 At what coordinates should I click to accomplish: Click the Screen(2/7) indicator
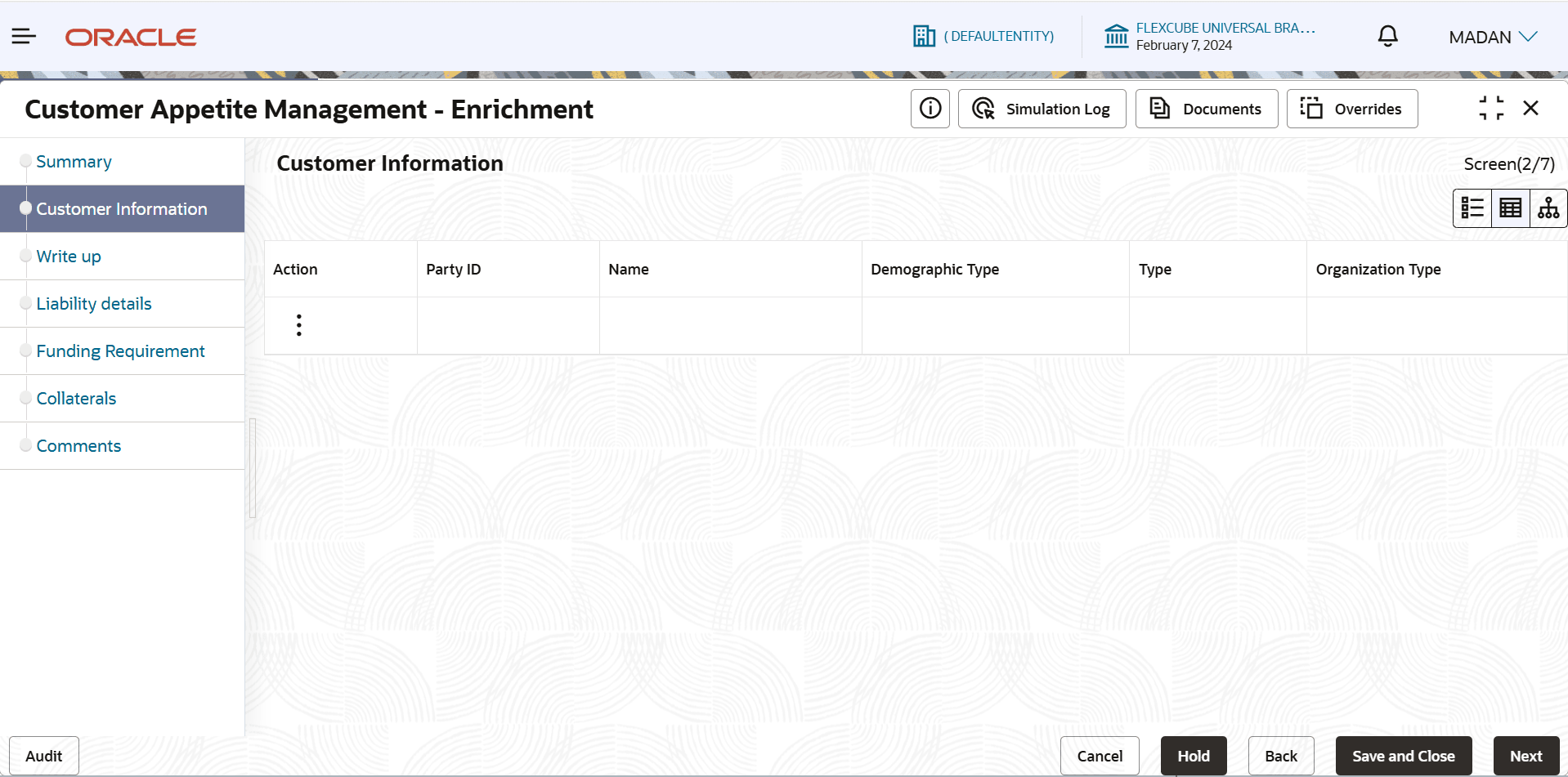pos(1509,164)
